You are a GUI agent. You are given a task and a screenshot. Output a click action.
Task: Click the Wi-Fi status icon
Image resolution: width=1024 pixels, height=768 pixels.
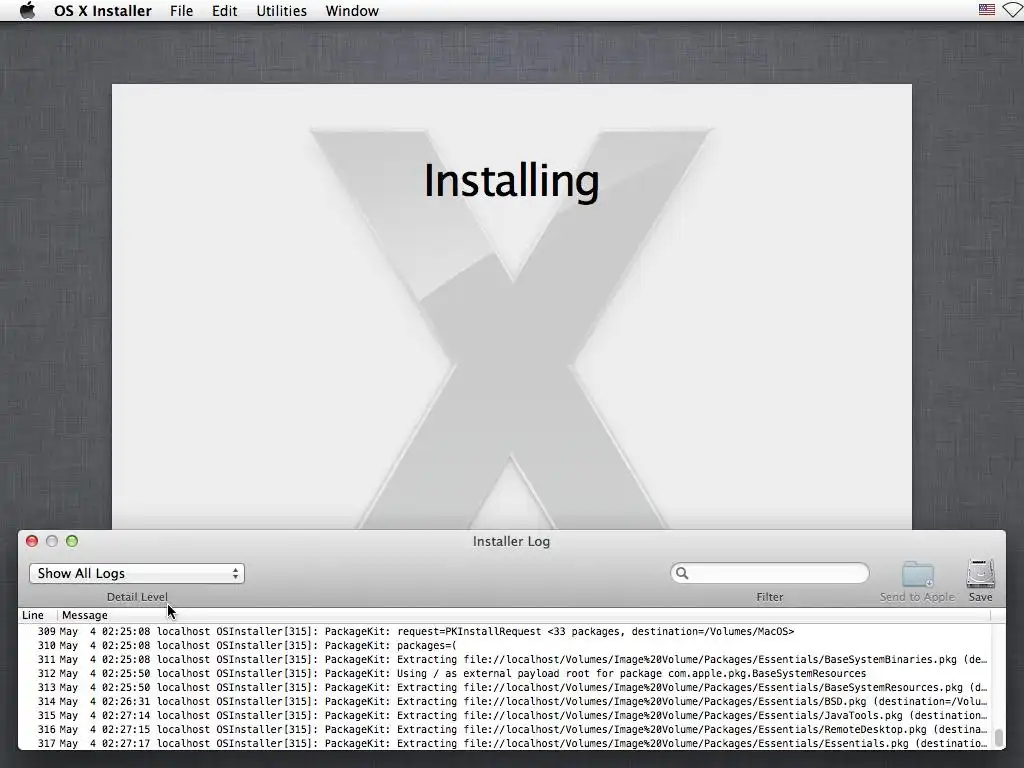(x=1013, y=10)
